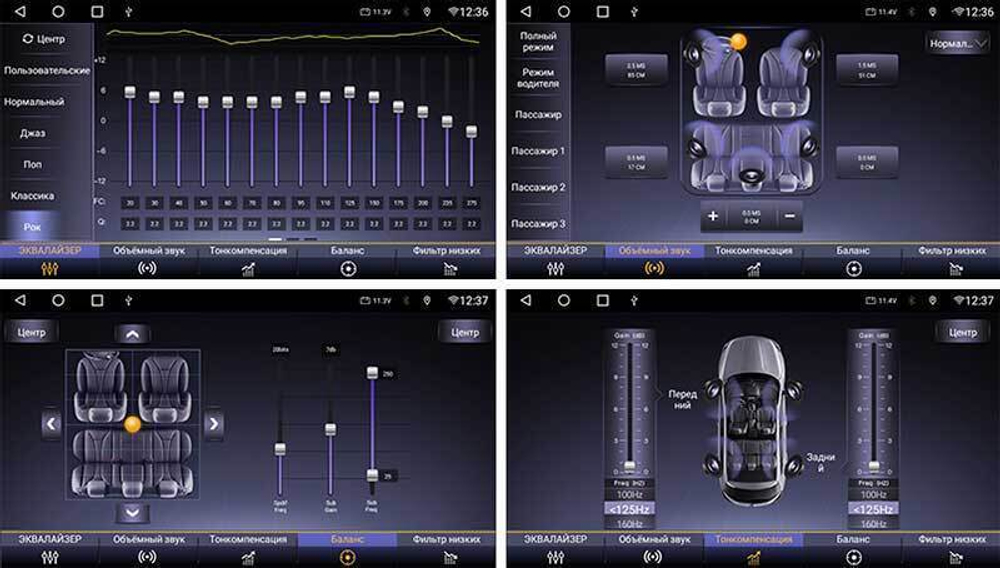Image resolution: width=1000 pixels, height=568 pixels.
Task: Choose 160Hz in the rear frequency picker
Action: pos(873,523)
